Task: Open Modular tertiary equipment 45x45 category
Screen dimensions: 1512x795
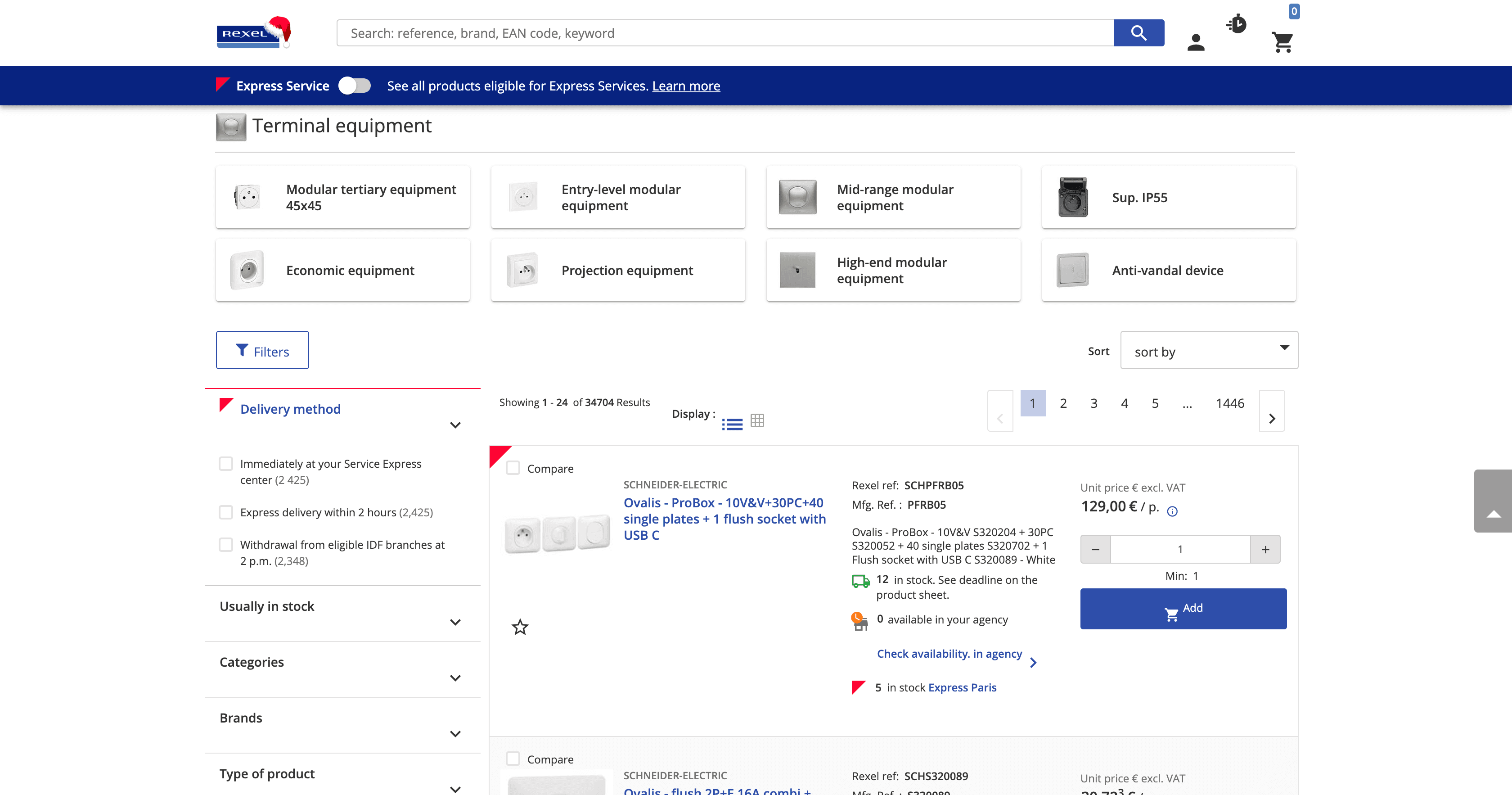Action: pyautogui.click(x=343, y=197)
